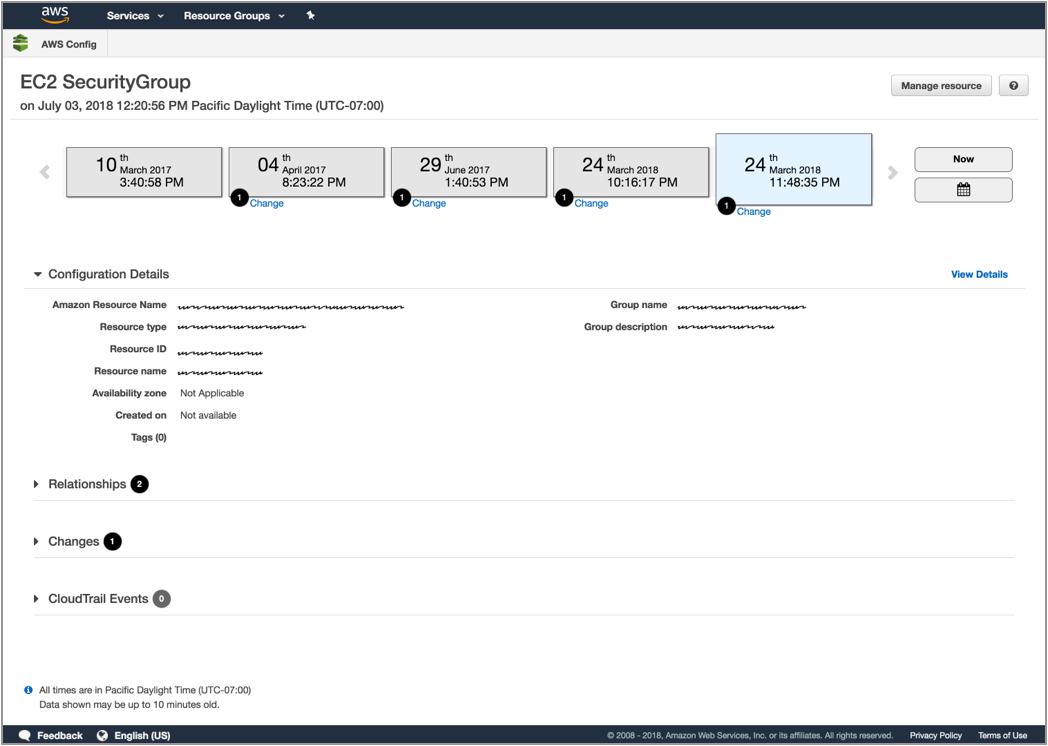Click the AWS Config service icon
The width and height of the screenshot is (1048, 746).
tap(21, 43)
